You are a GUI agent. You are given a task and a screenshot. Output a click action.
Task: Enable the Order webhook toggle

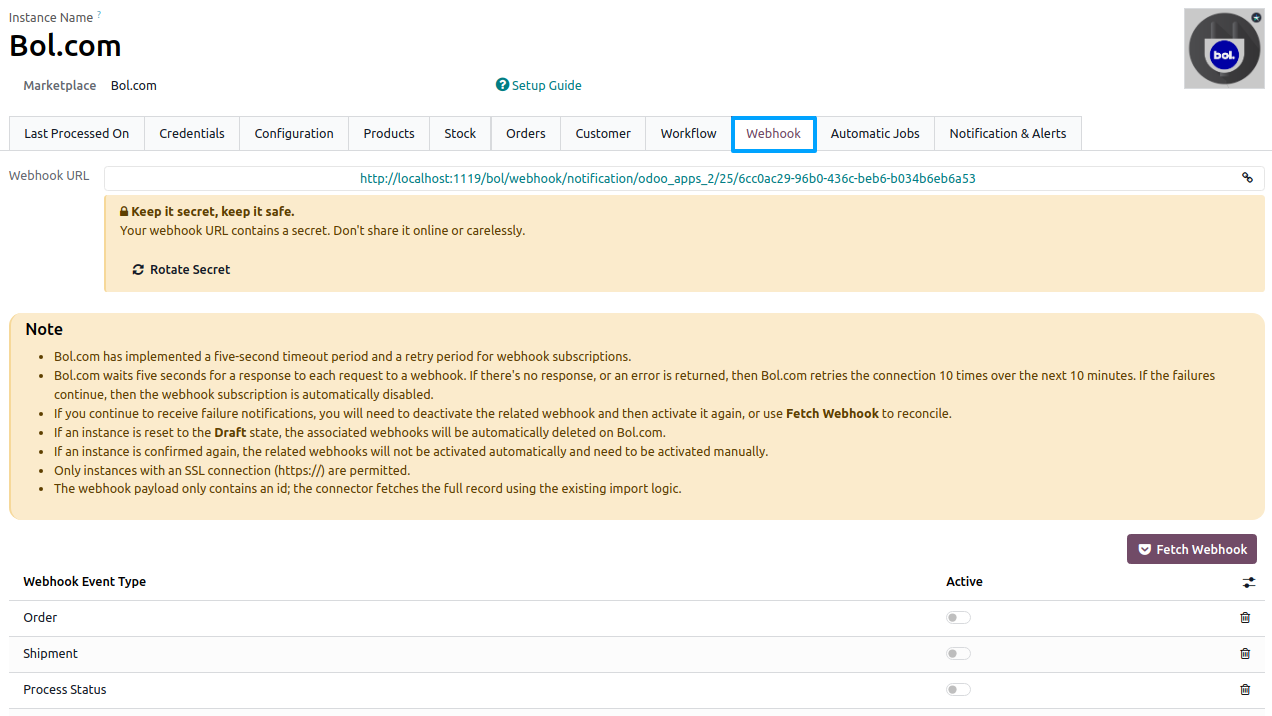tap(958, 618)
